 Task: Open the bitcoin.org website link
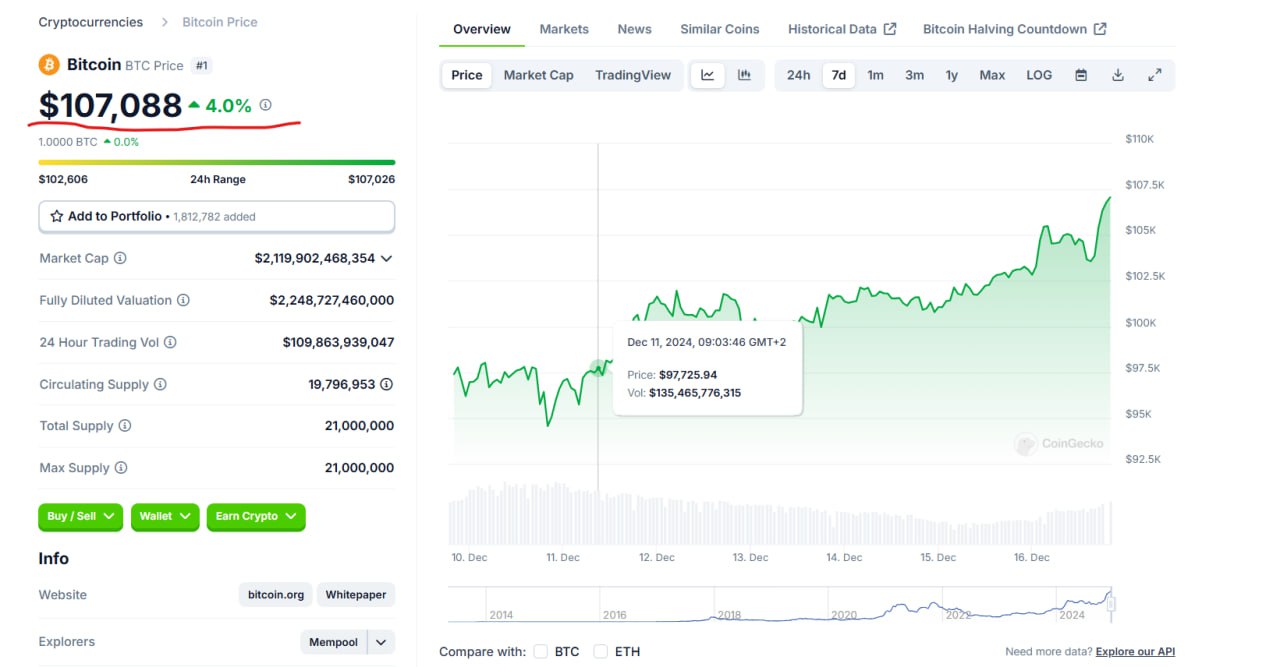click(275, 595)
